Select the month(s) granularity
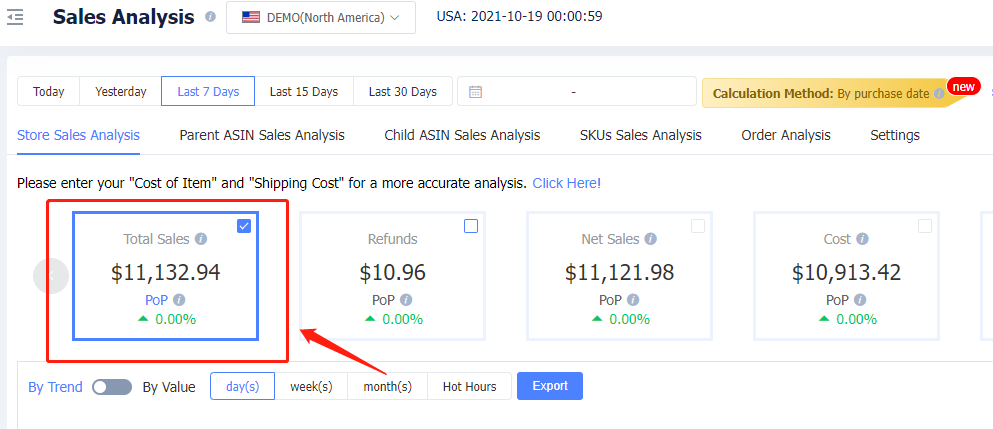Viewport: 993px width, 429px height. pos(388,386)
